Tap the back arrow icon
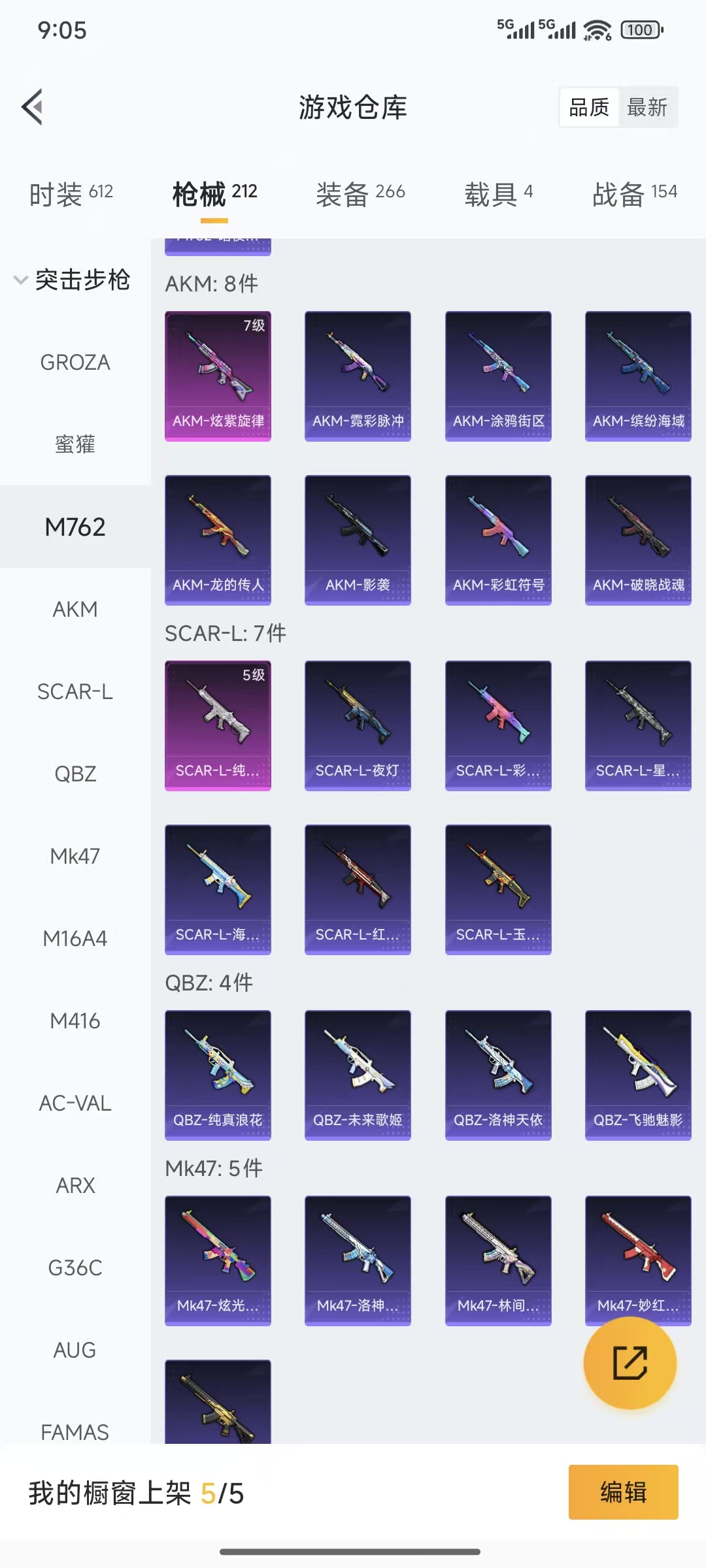The image size is (706, 1568). pyautogui.click(x=32, y=106)
